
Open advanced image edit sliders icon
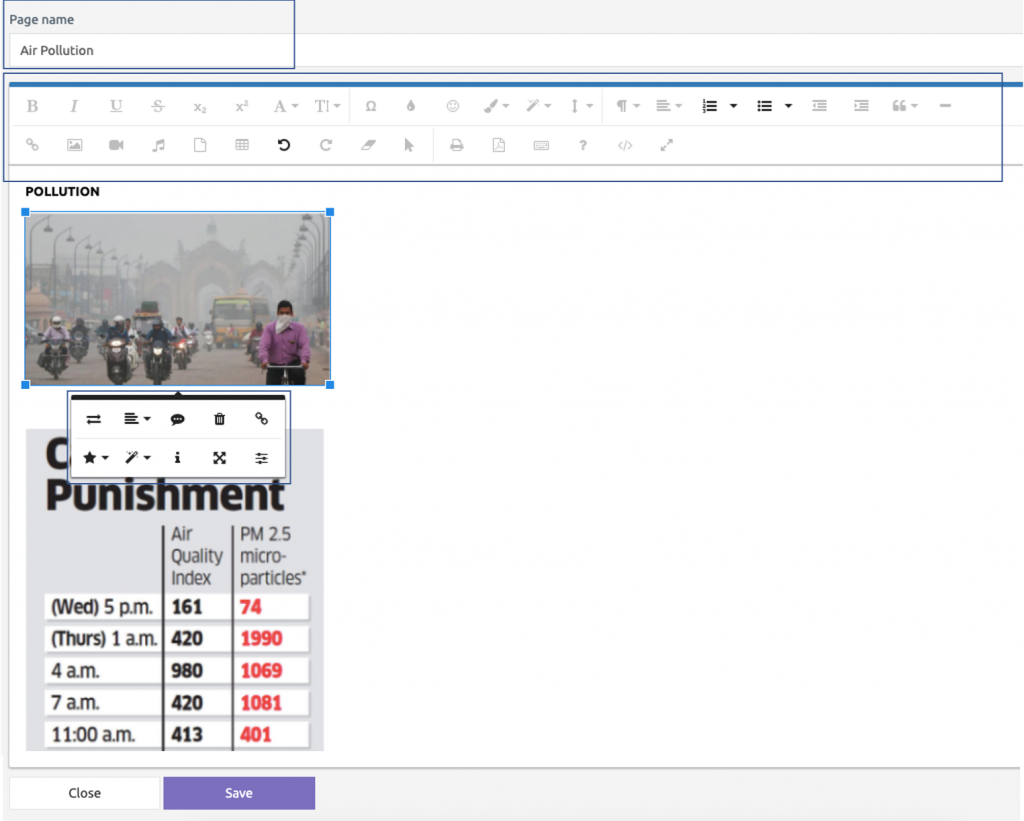pos(262,458)
